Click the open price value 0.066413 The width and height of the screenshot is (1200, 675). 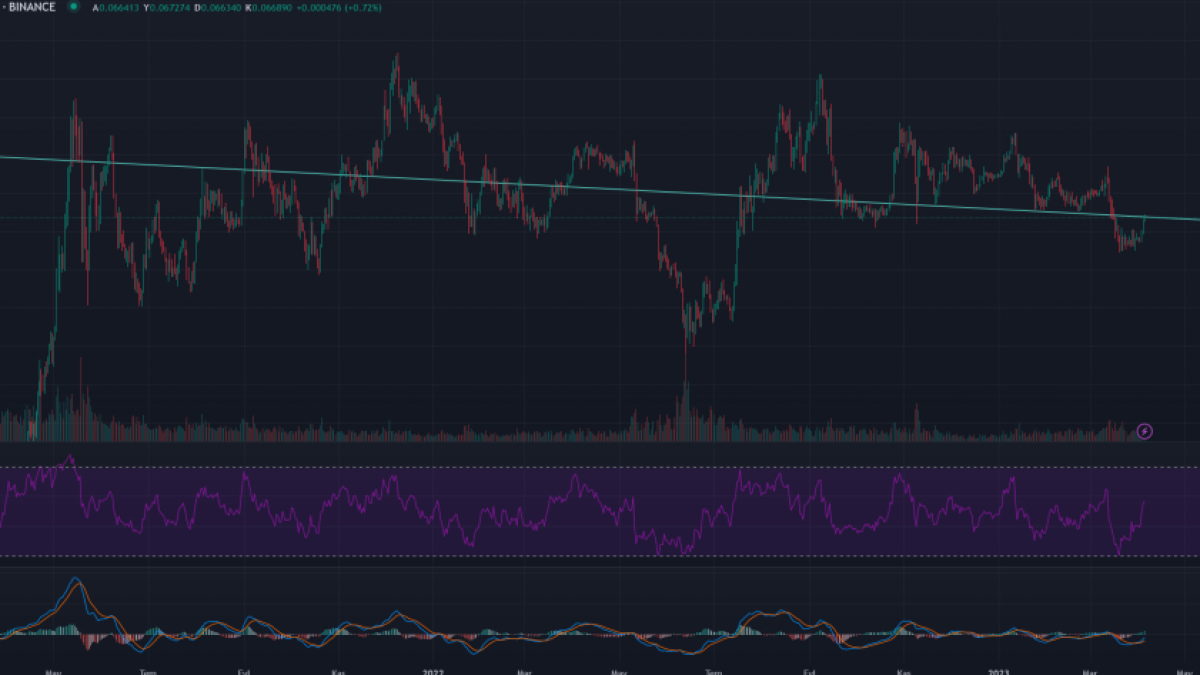coord(116,8)
